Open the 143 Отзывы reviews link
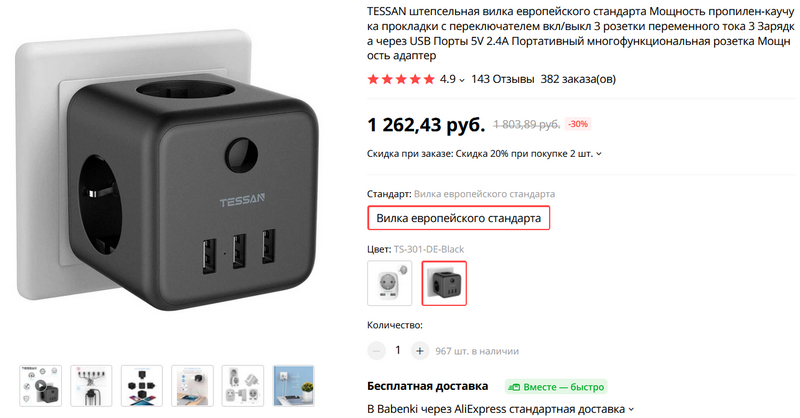800x418 pixels. pyautogui.click(x=503, y=79)
